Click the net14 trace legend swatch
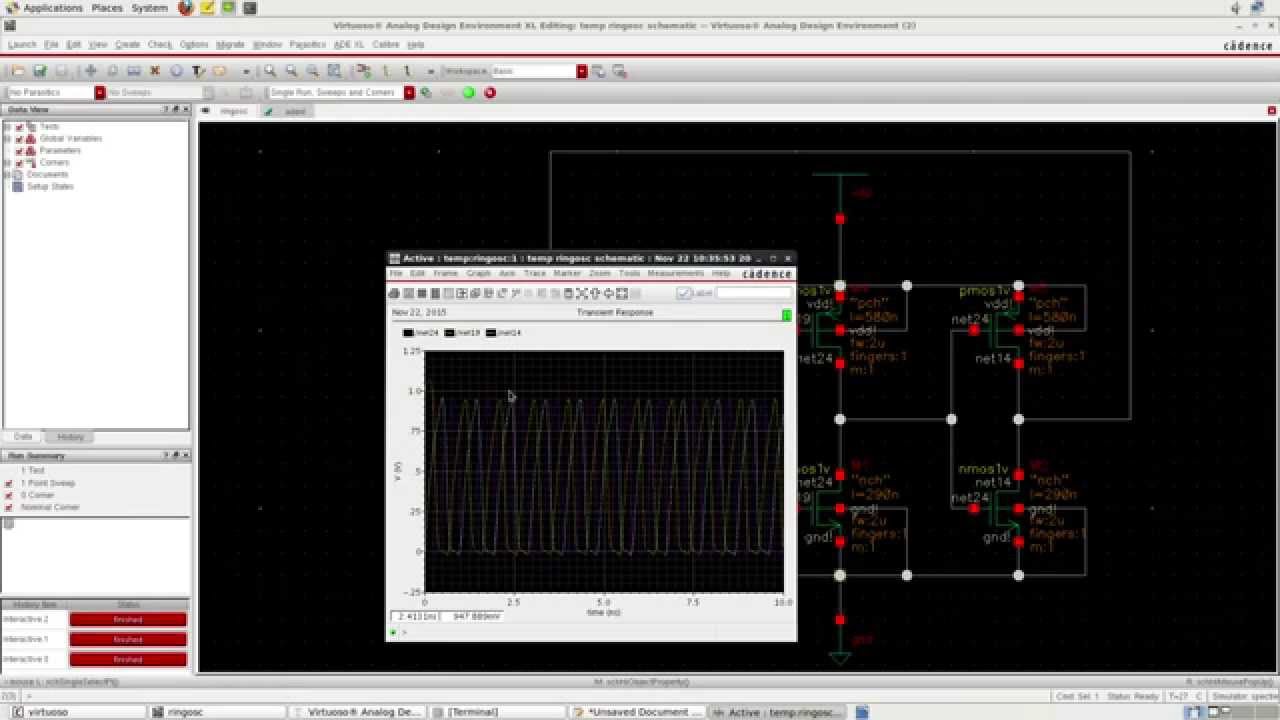The width and height of the screenshot is (1280, 720). pos(491,333)
